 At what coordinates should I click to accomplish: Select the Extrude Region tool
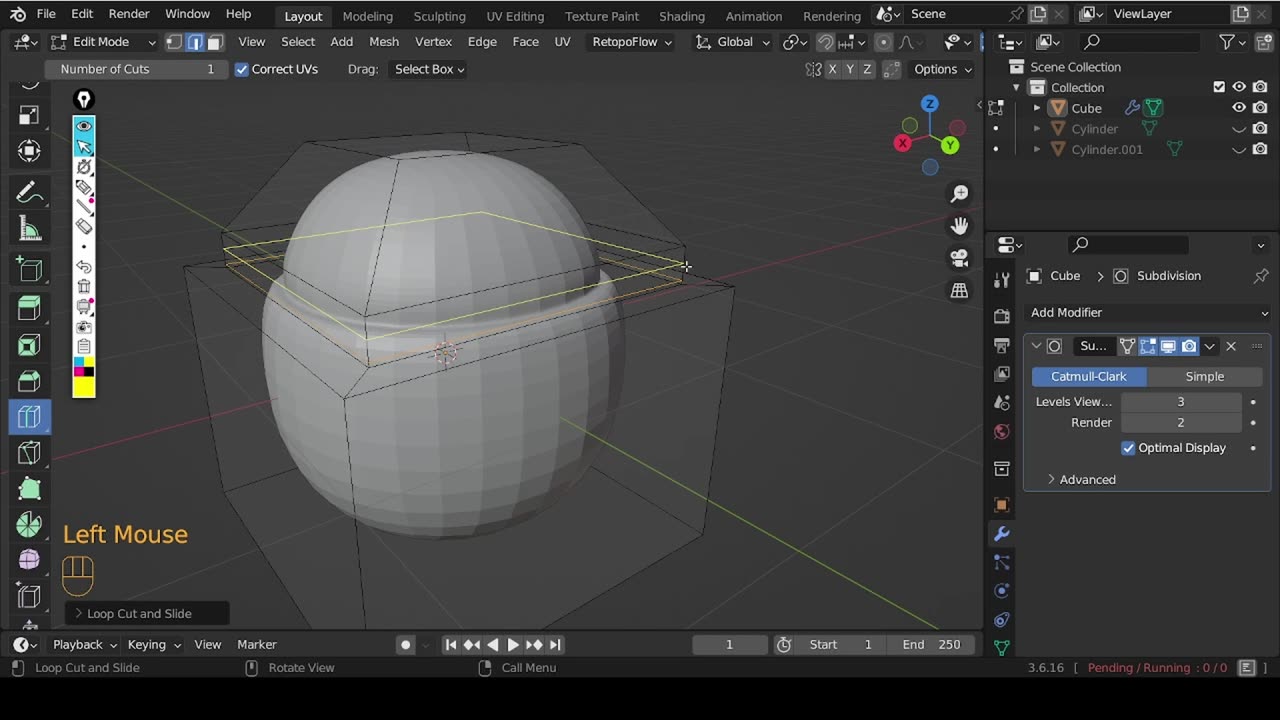coord(29,309)
